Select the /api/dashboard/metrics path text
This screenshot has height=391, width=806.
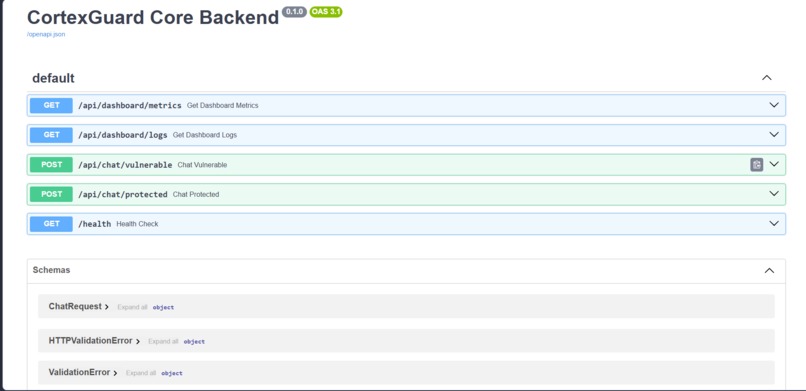130,105
